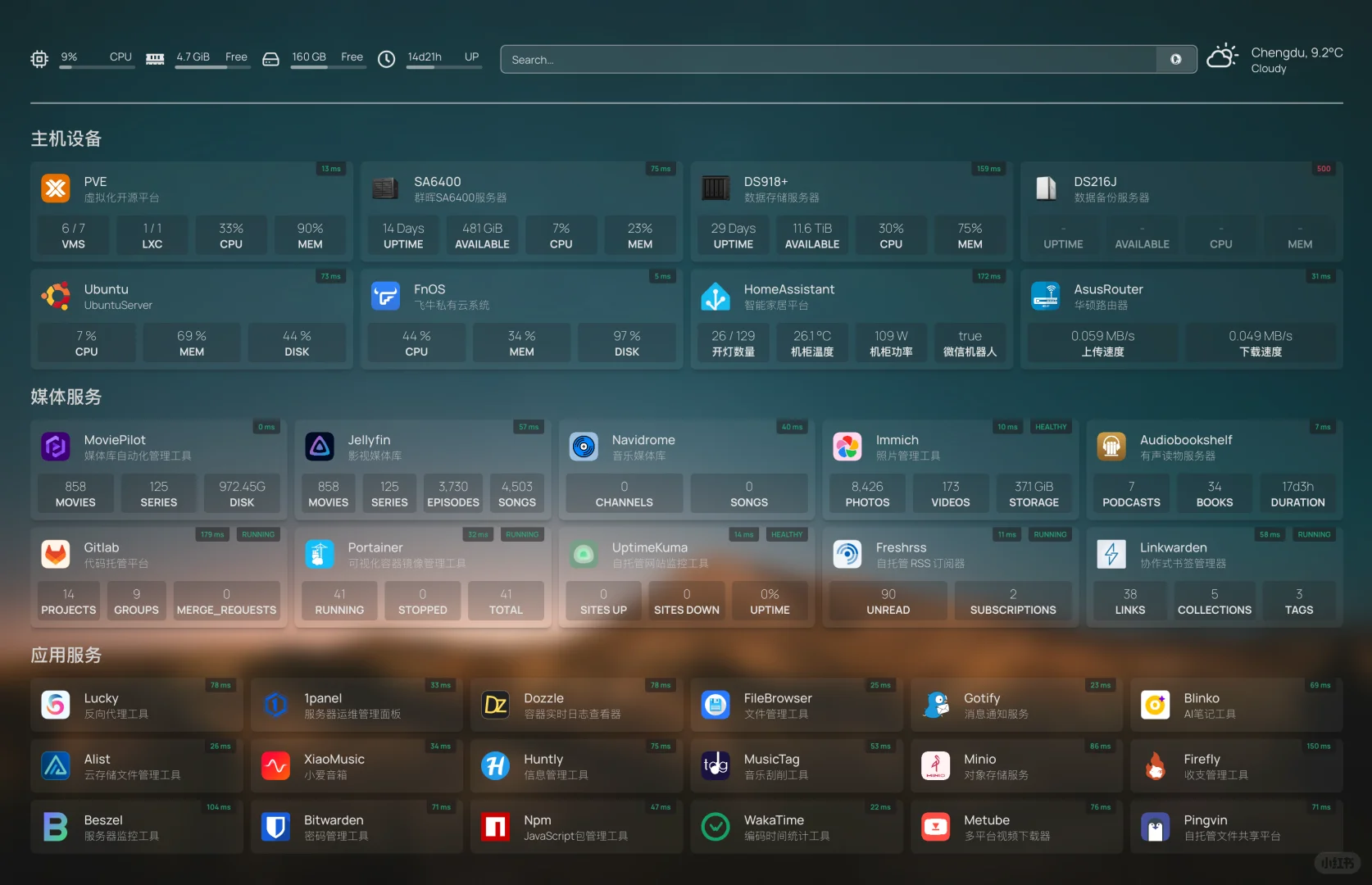Open the SA6400 server icon

coord(385,188)
